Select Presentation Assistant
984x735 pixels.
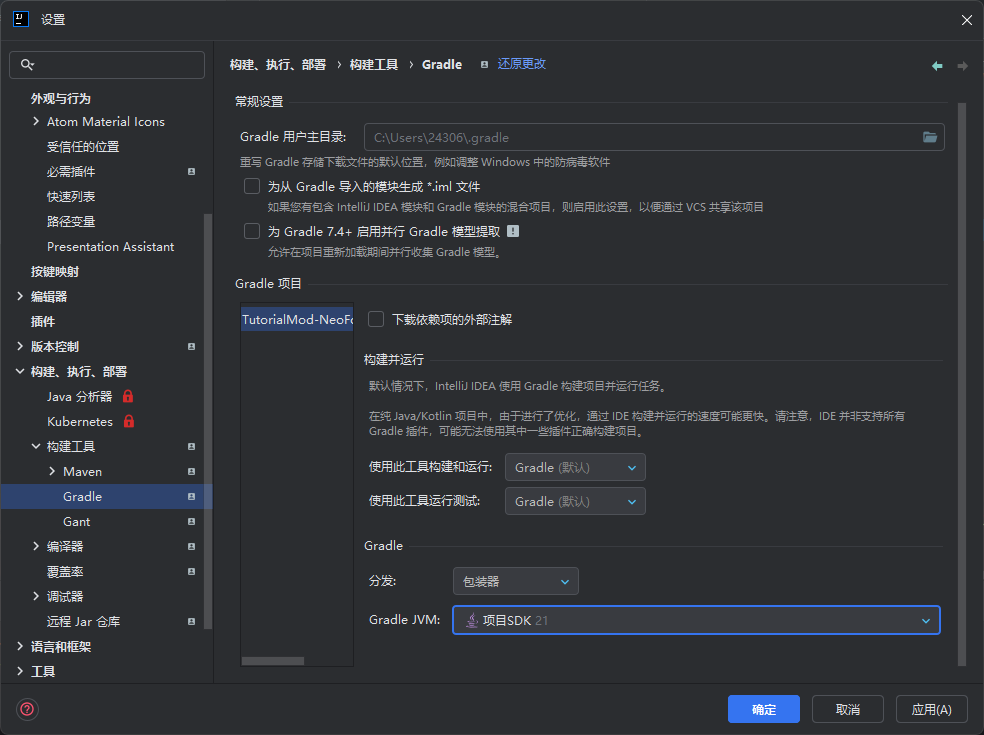pos(110,247)
